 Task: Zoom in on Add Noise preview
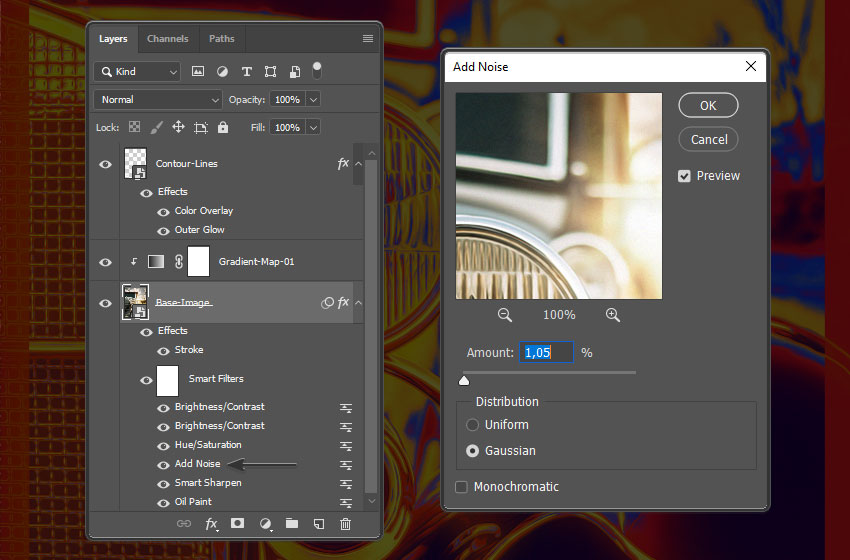tap(613, 315)
